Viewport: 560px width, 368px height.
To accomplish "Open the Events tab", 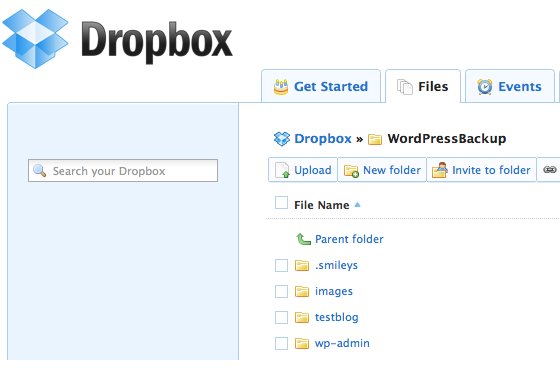I will [510, 86].
